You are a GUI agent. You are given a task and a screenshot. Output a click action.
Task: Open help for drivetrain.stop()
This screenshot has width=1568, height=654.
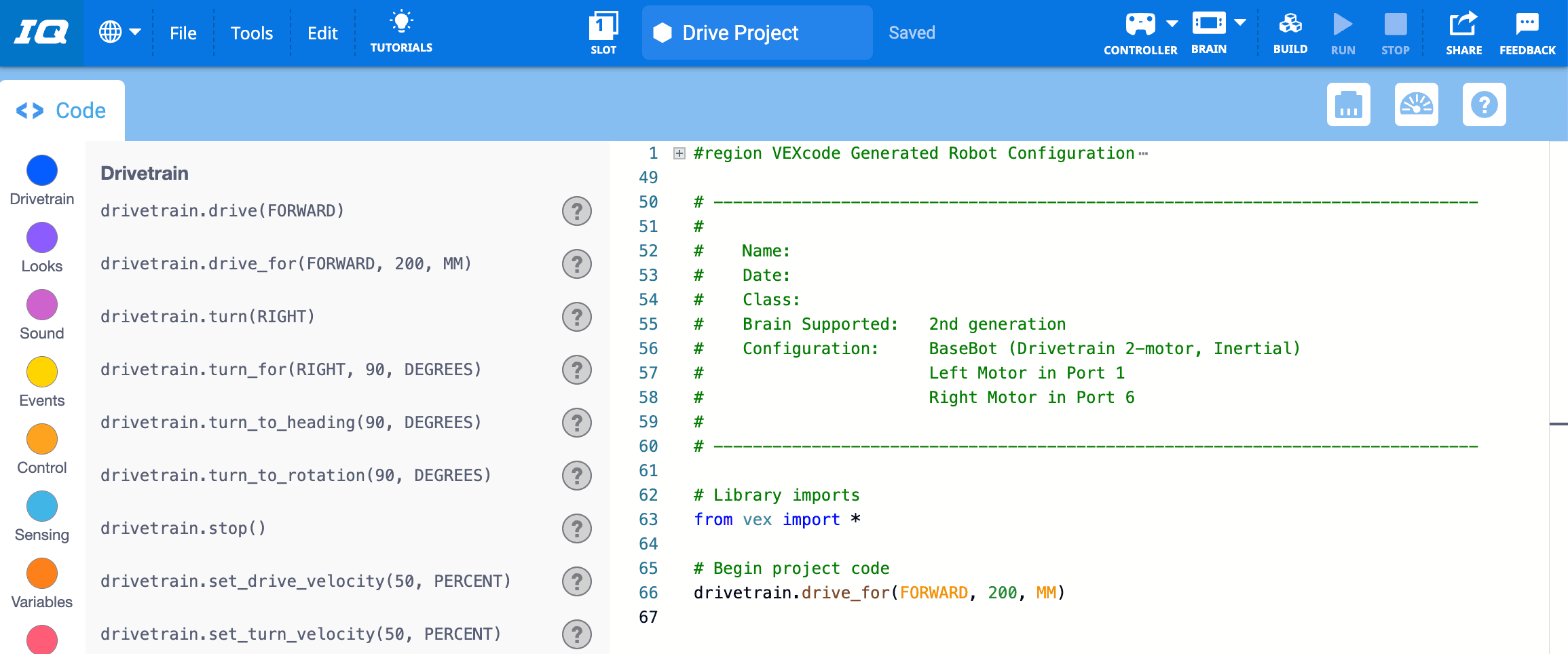coord(576,528)
